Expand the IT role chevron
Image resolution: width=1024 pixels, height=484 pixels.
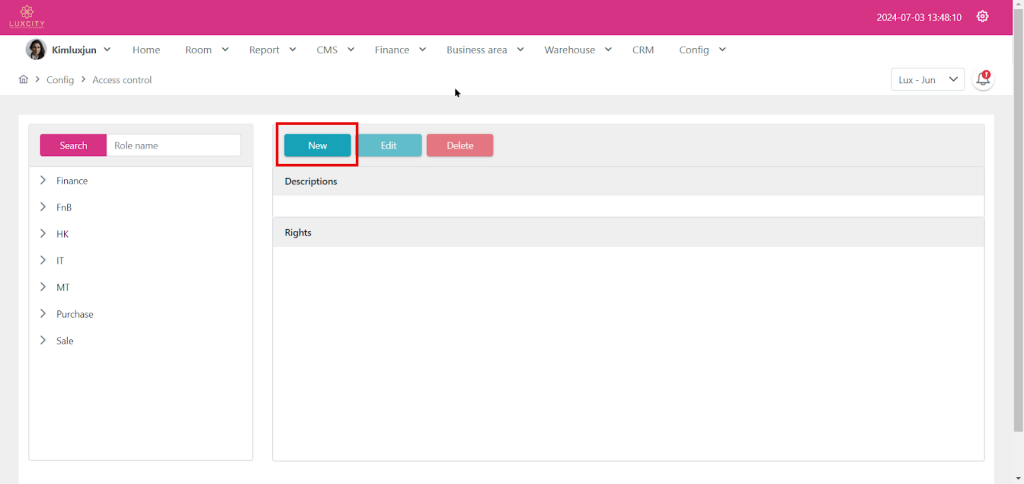tap(43, 260)
